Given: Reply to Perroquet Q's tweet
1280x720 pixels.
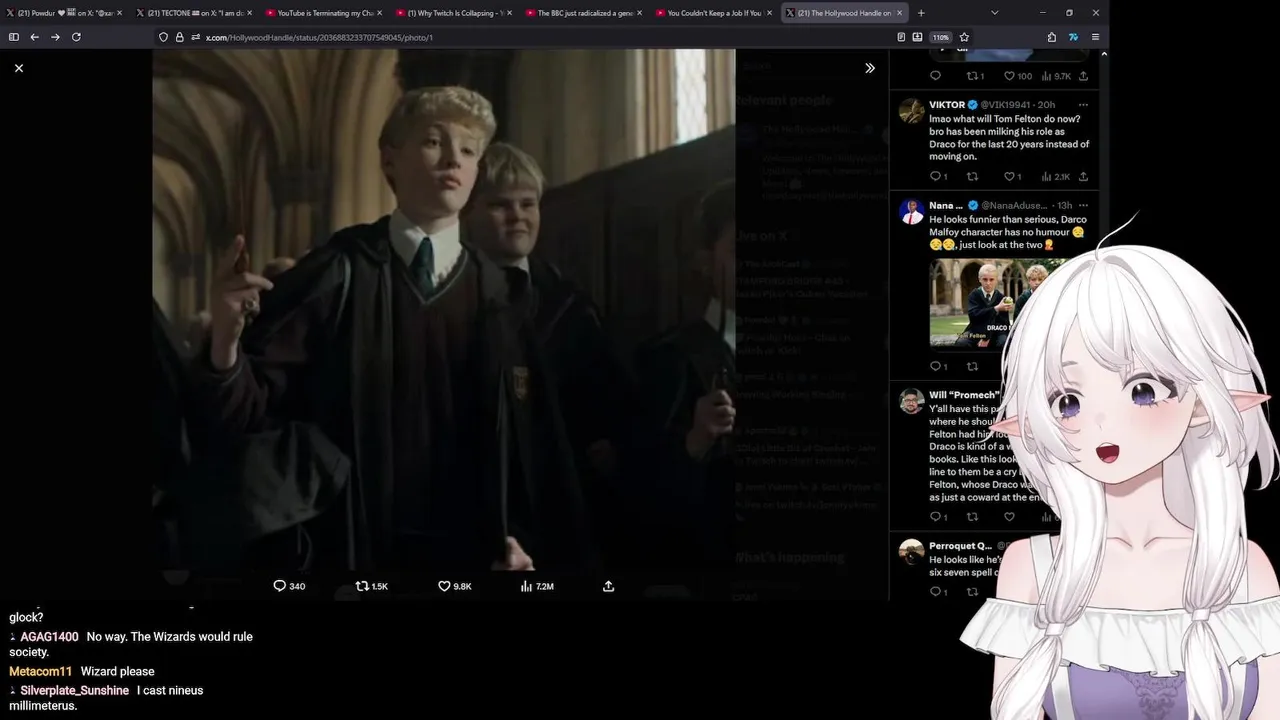Looking at the screenshot, I should pos(938,592).
